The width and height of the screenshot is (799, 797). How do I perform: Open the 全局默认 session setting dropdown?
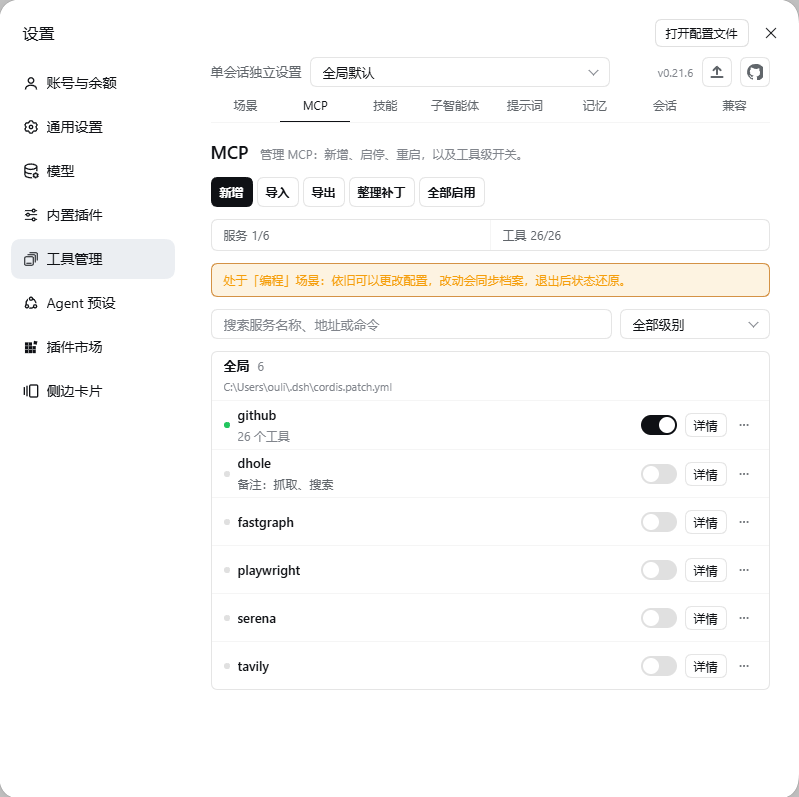(460, 72)
